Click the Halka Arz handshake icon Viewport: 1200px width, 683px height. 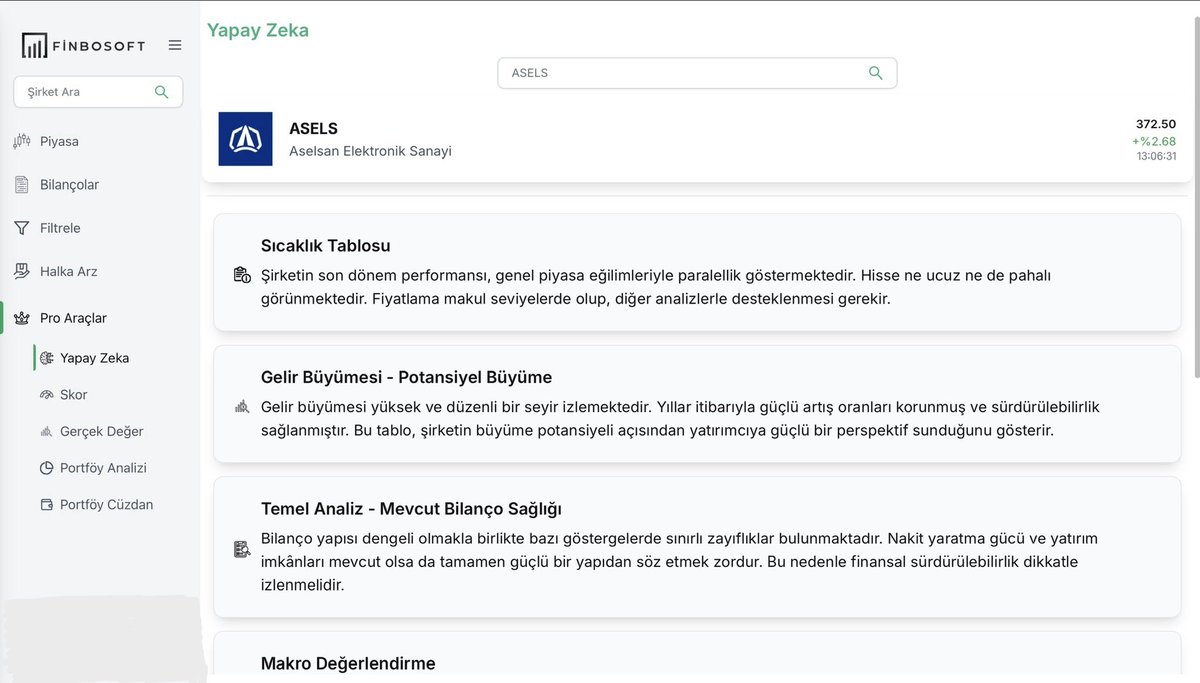(22, 271)
